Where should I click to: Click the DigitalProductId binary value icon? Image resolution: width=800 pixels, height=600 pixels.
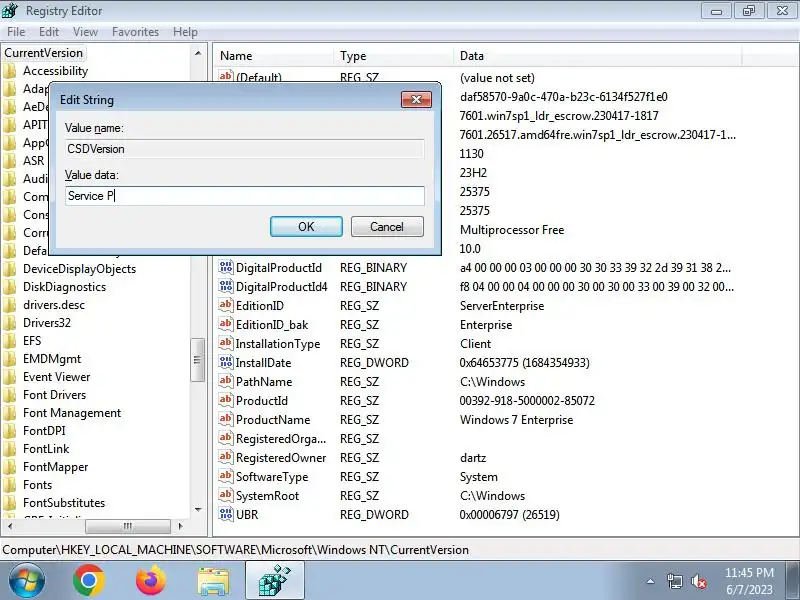(226, 267)
